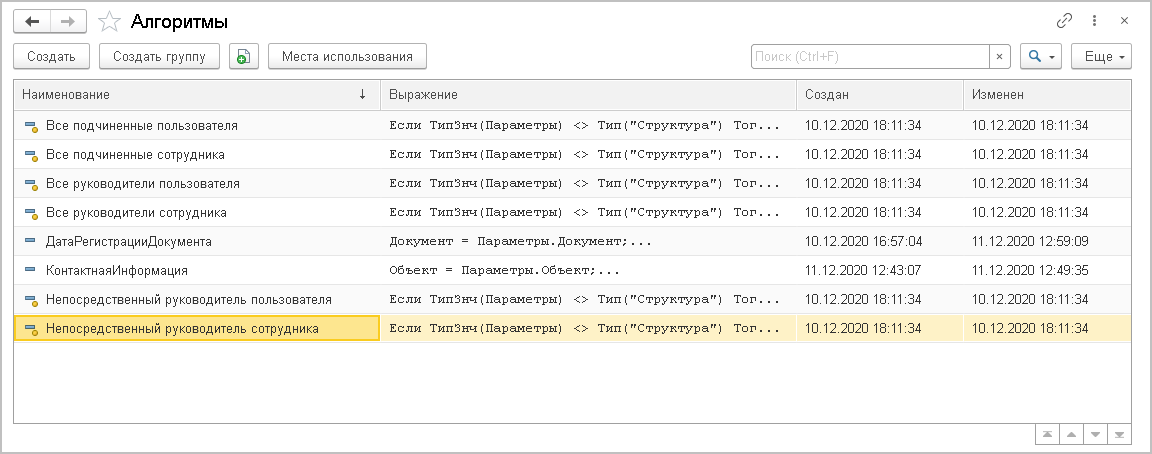Select the КонтактнаяИнформация row
This screenshot has width=1152, height=454.
(117, 270)
